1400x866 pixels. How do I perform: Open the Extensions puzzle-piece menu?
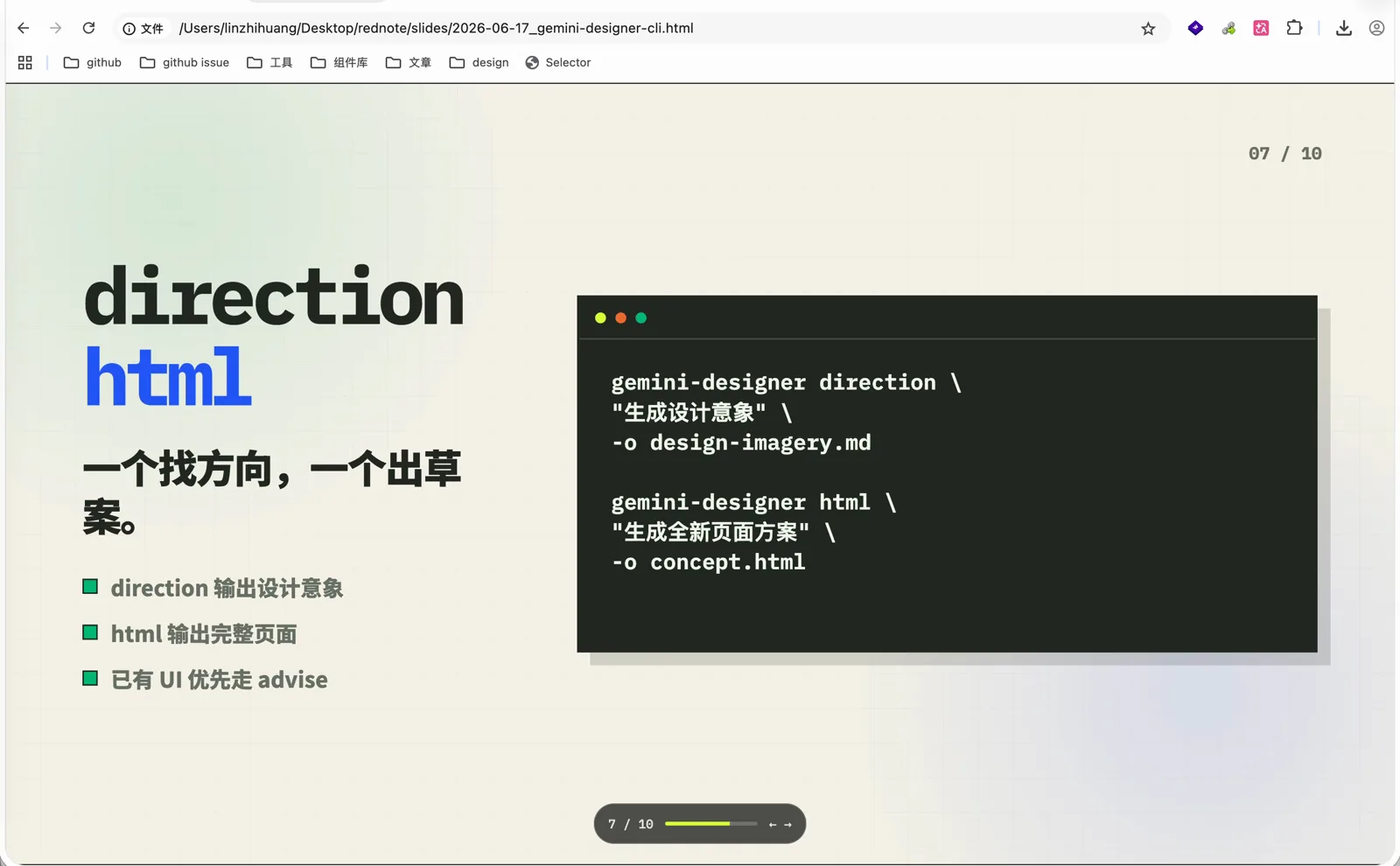pos(1294,28)
